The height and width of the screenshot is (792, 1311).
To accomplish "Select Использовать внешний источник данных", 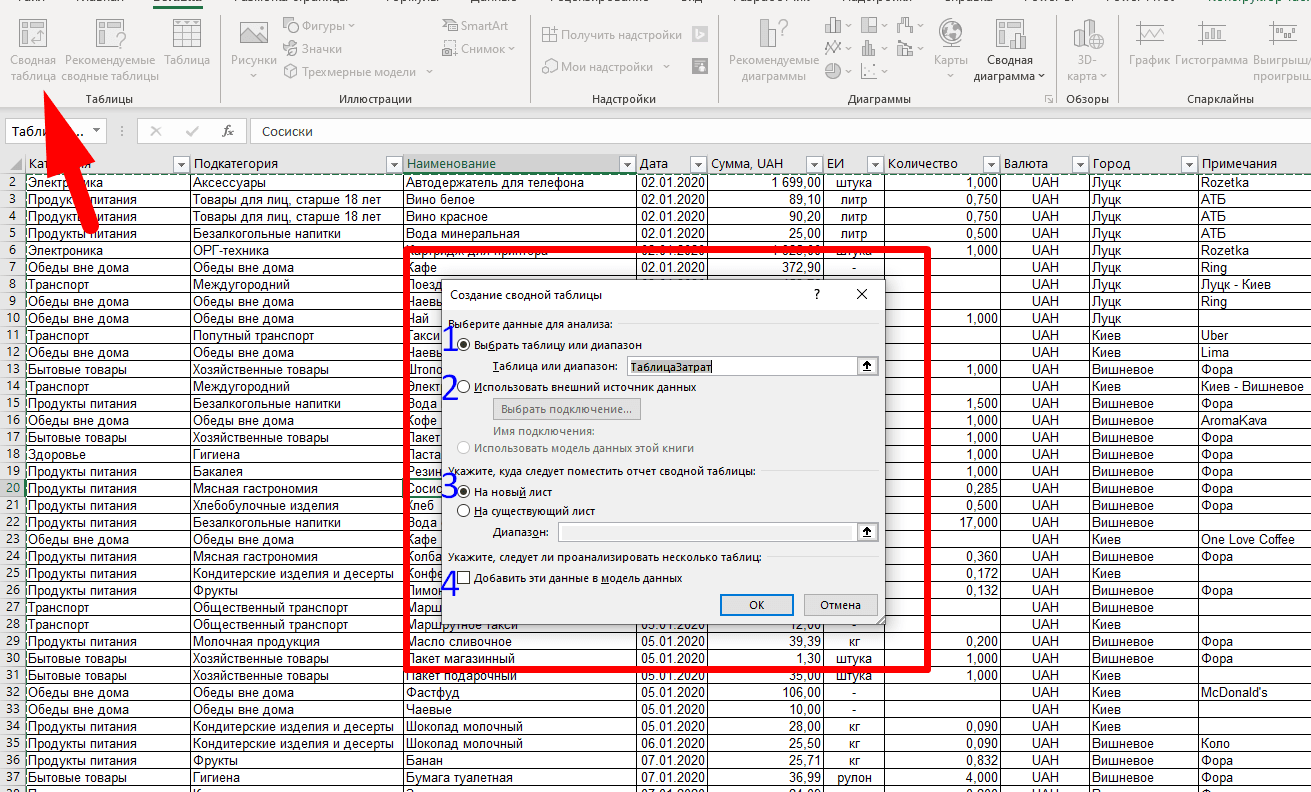I will tap(463, 387).
